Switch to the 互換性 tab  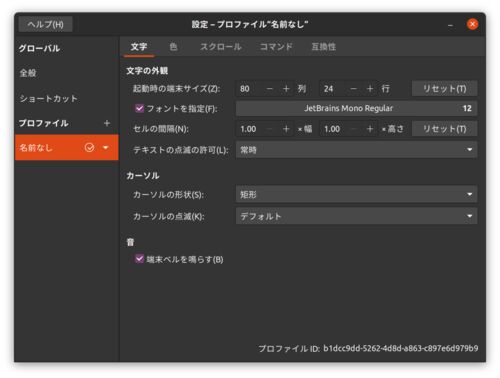pyautogui.click(x=323, y=47)
